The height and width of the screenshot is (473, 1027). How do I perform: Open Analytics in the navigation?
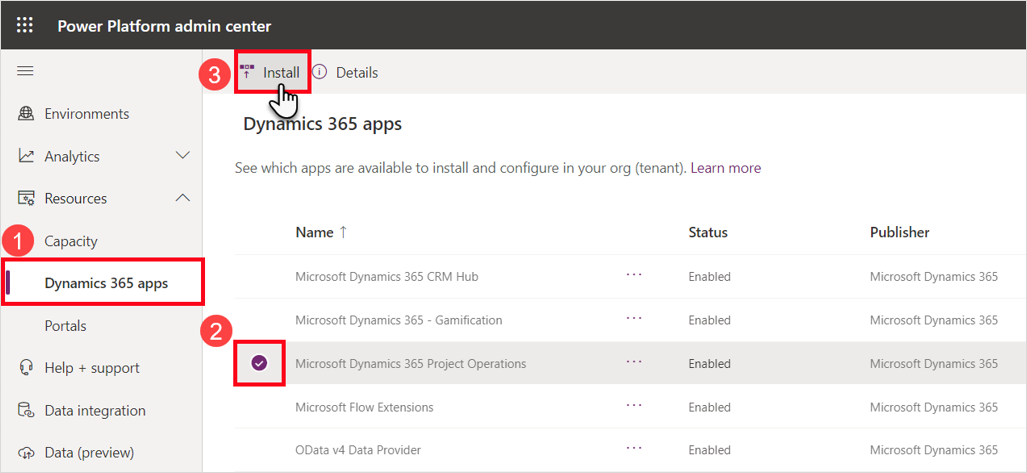72,157
